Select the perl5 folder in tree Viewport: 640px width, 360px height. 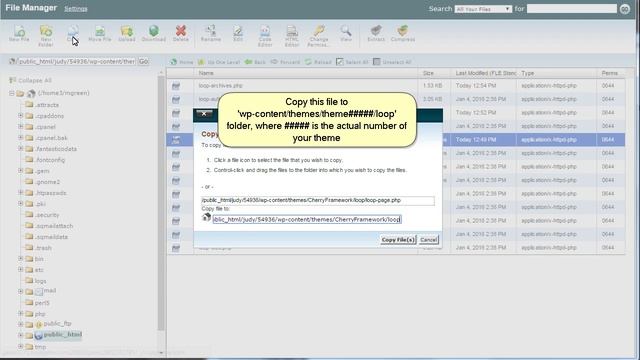click(x=42, y=303)
